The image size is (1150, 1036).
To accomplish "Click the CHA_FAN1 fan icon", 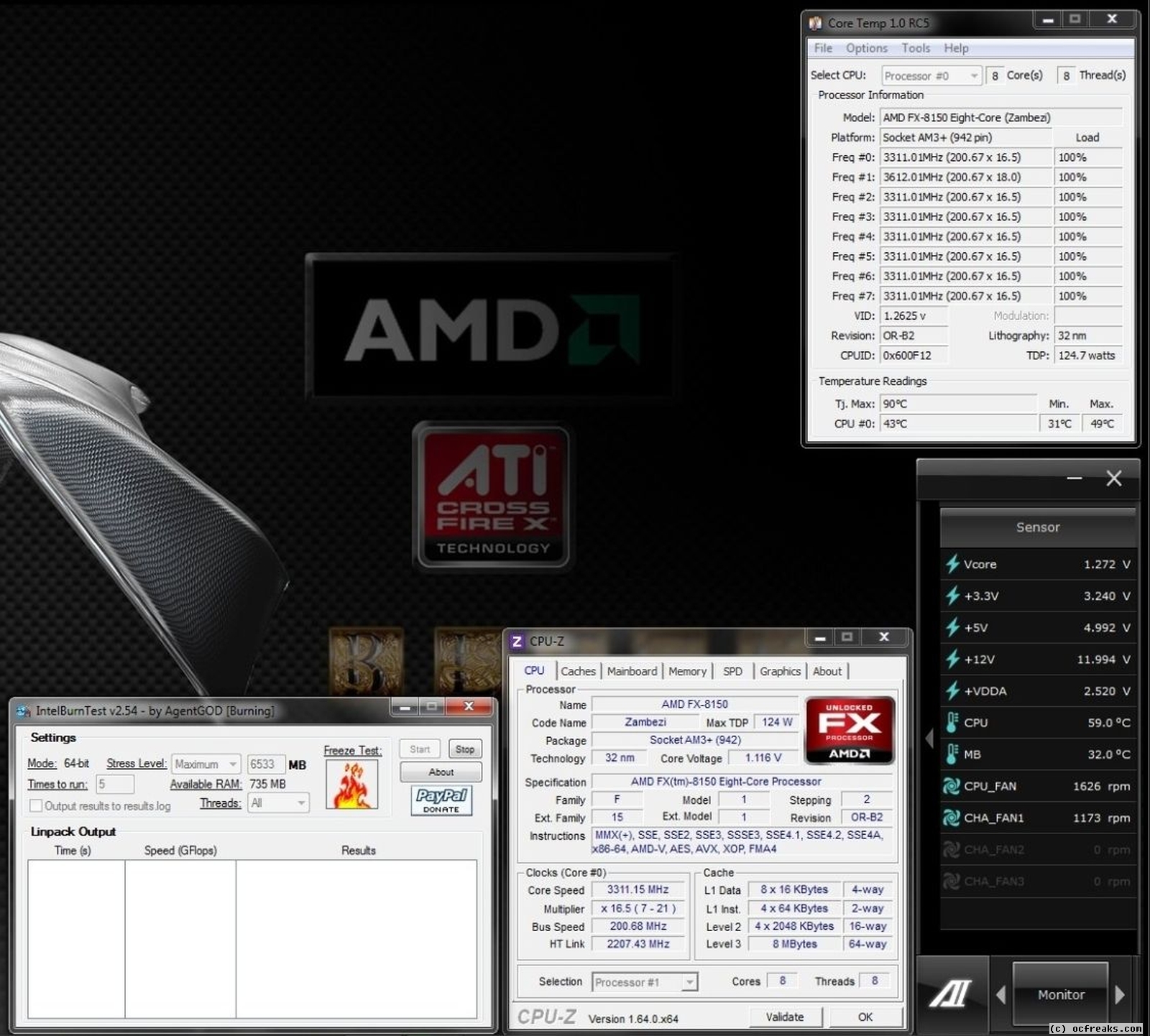I will (952, 818).
